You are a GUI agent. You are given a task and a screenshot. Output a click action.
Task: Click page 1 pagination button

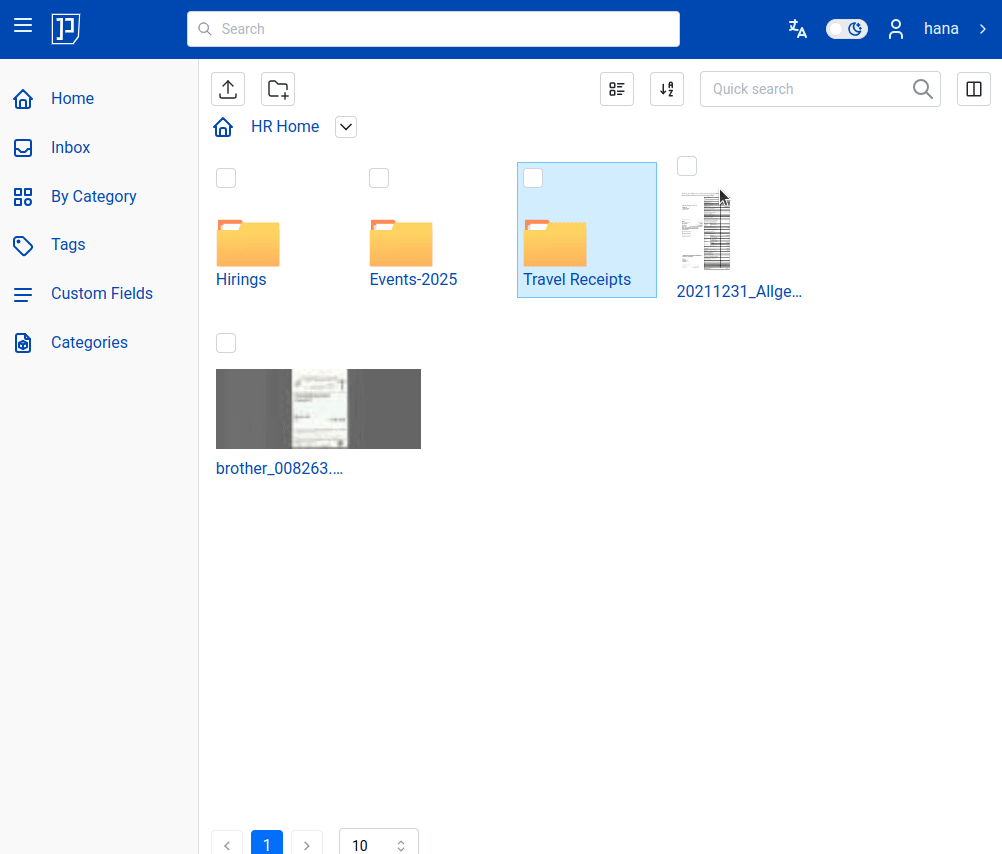pos(267,844)
